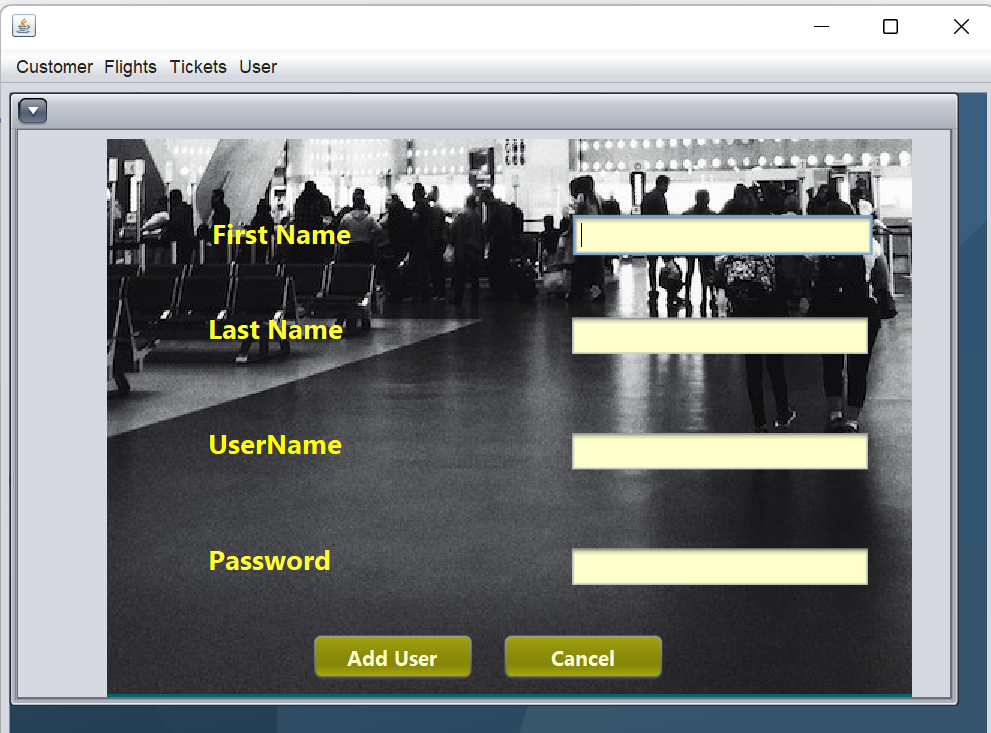Screen dimensions: 991x733
Task: Minimize the application window
Action: (821, 27)
